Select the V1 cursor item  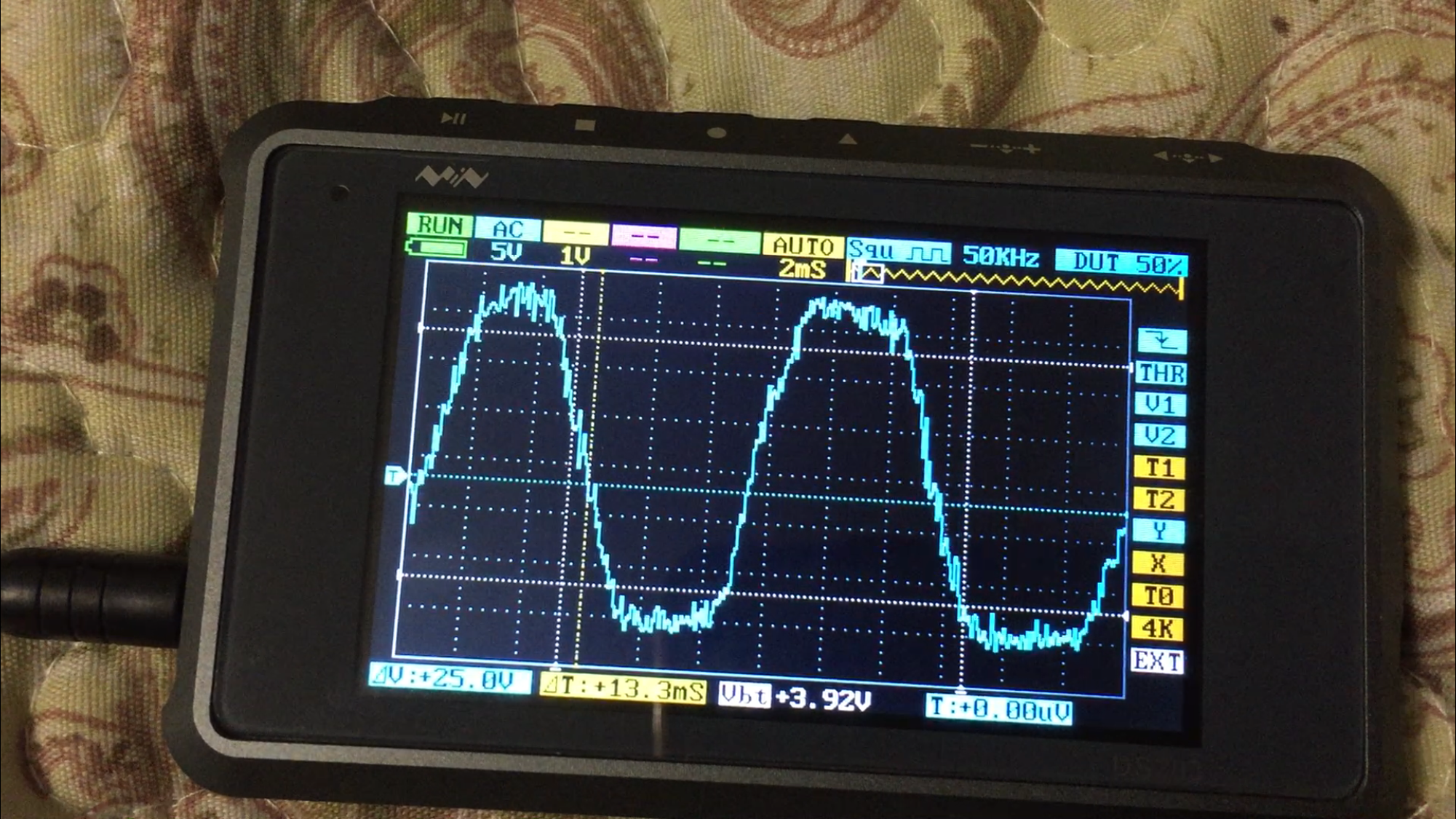[1161, 404]
